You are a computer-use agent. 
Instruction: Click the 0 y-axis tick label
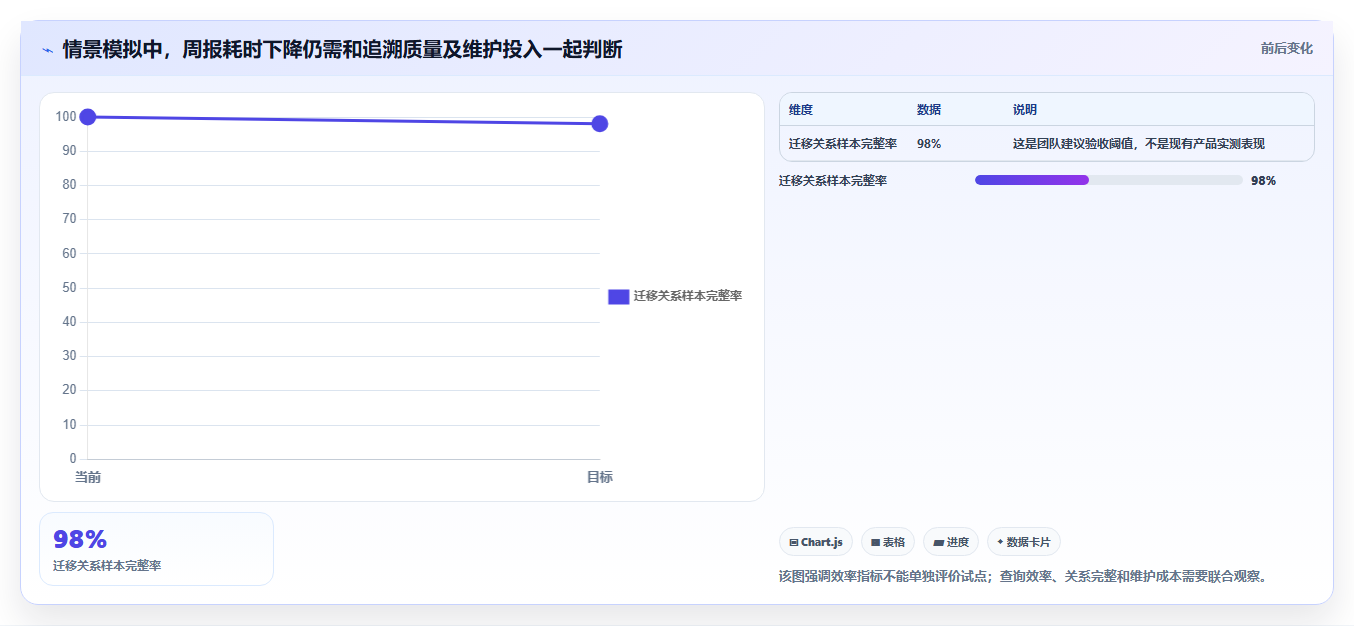tap(73, 459)
